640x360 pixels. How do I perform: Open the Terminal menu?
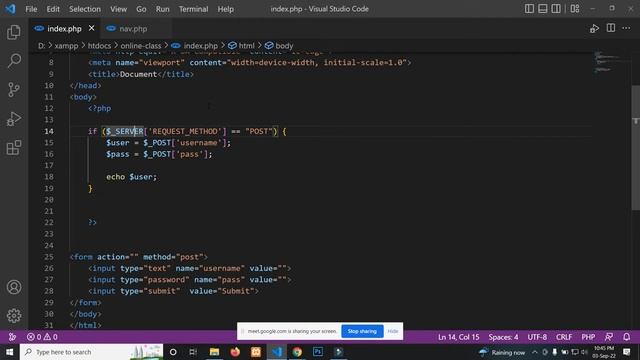click(x=193, y=9)
